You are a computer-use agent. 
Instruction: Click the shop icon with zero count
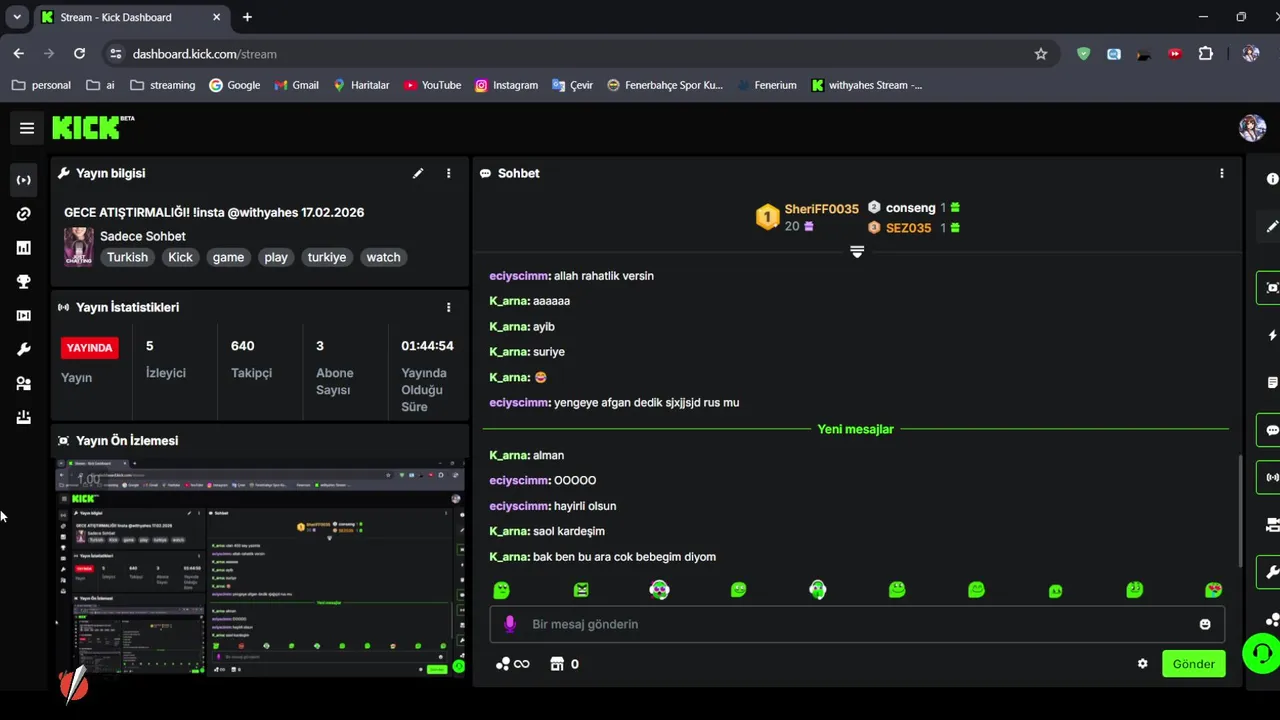coord(564,664)
